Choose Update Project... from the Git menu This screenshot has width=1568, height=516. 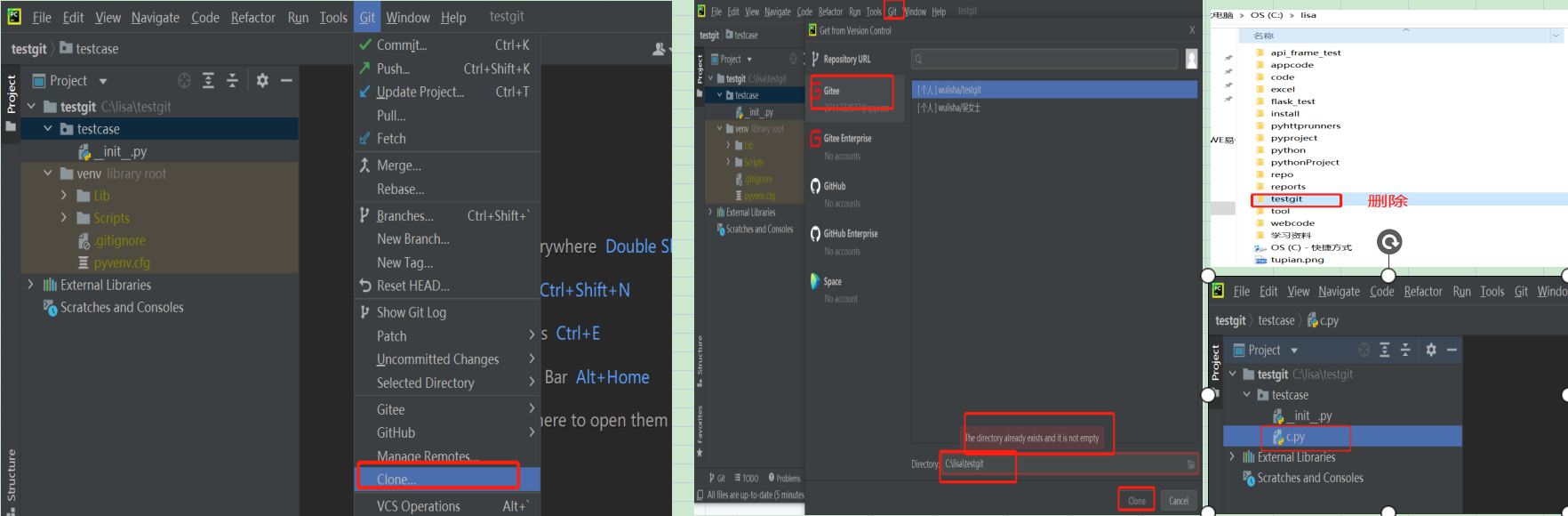click(x=447, y=92)
